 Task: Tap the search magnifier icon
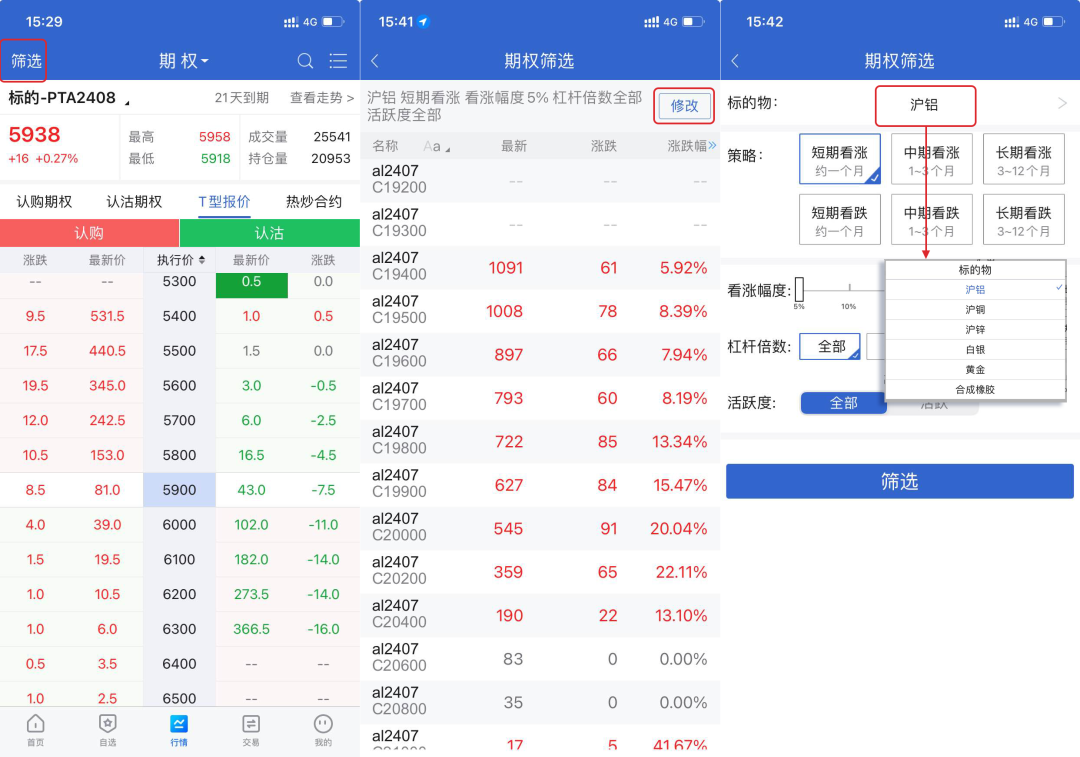click(306, 61)
